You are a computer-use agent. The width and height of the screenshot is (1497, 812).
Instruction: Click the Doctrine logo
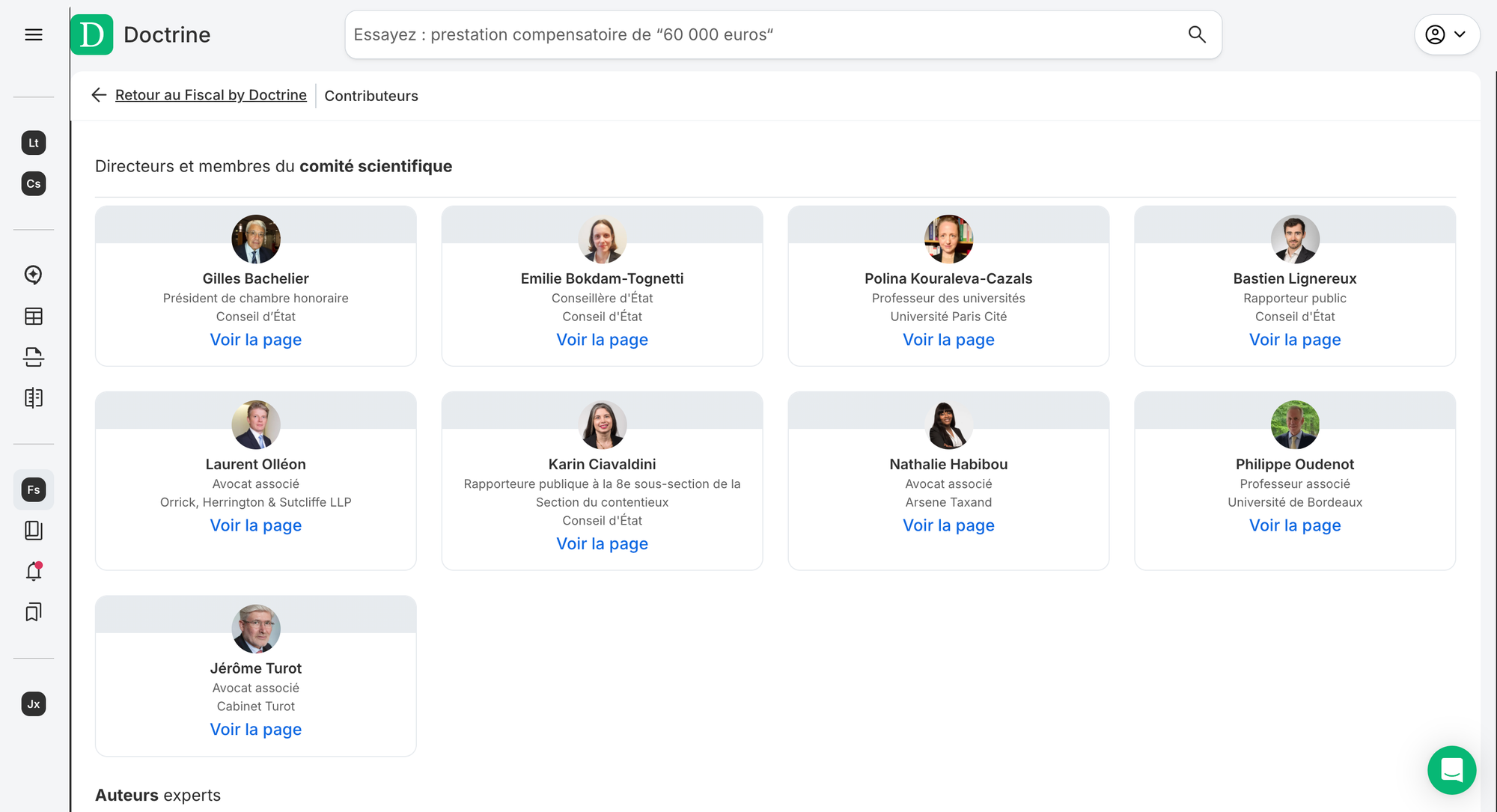[x=91, y=34]
